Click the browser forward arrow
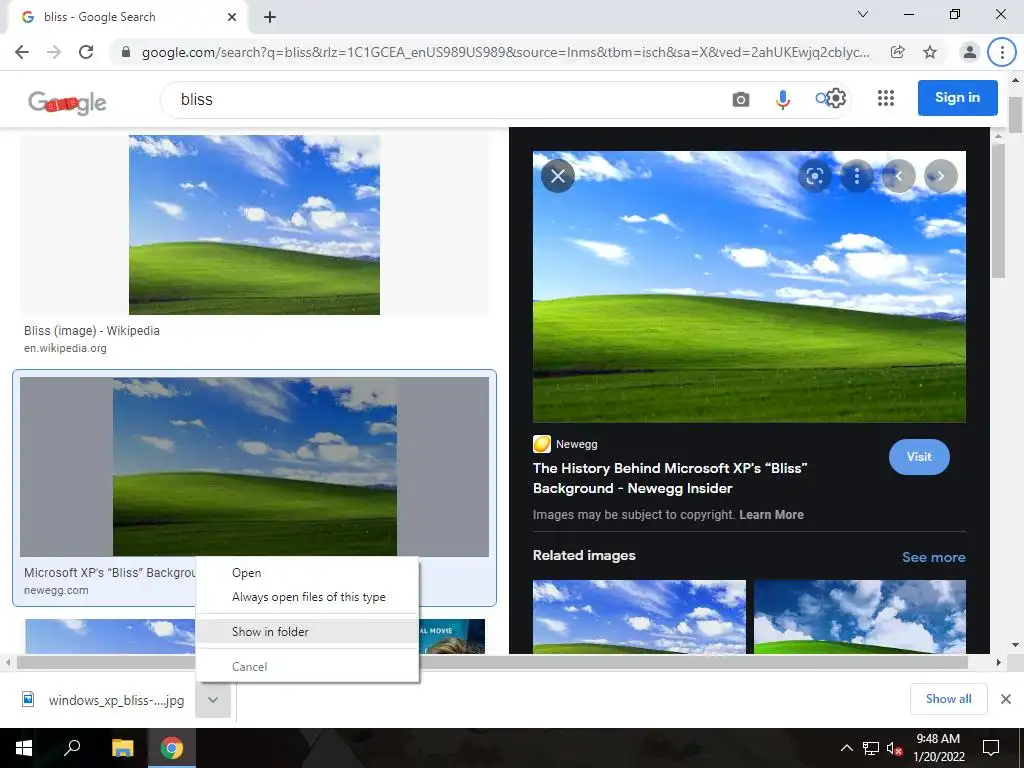This screenshot has height=768, width=1024. 54,52
